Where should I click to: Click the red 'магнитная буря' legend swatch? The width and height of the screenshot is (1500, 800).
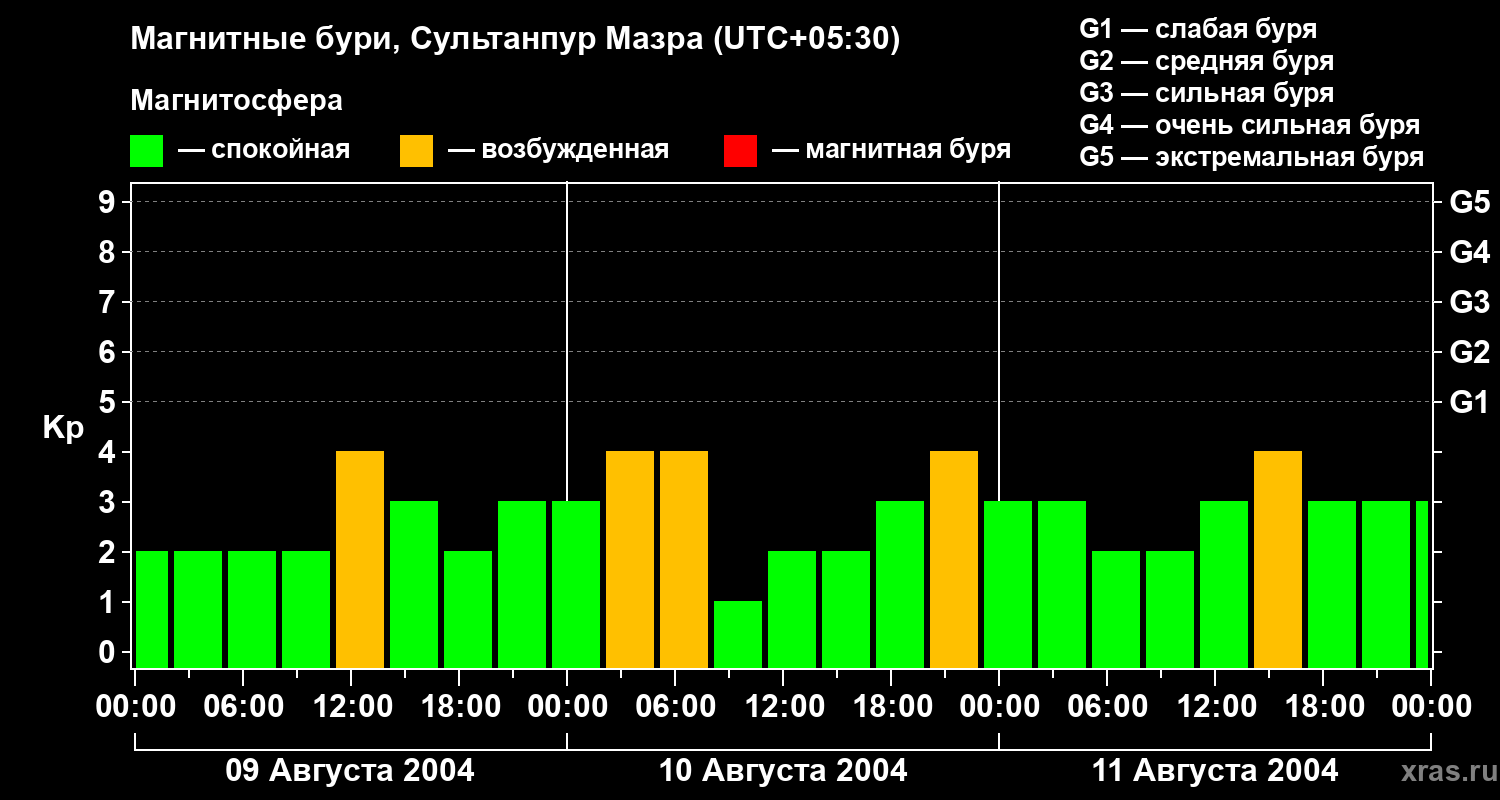(740, 151)
